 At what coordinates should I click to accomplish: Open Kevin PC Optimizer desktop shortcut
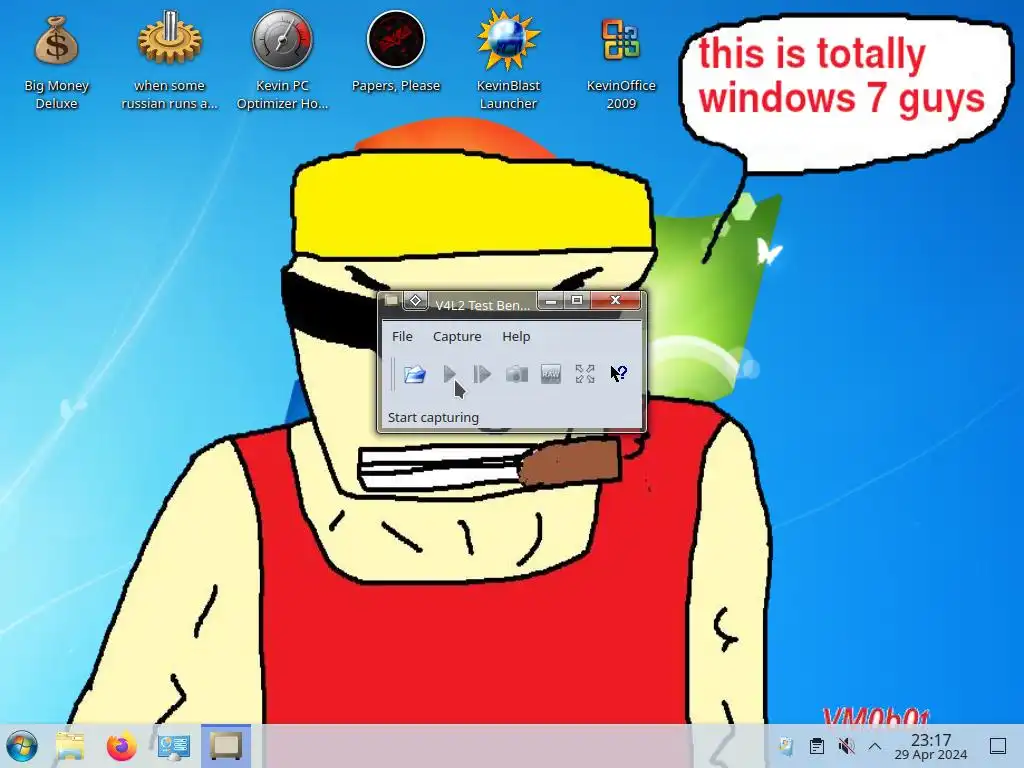[x=282, y=62]
